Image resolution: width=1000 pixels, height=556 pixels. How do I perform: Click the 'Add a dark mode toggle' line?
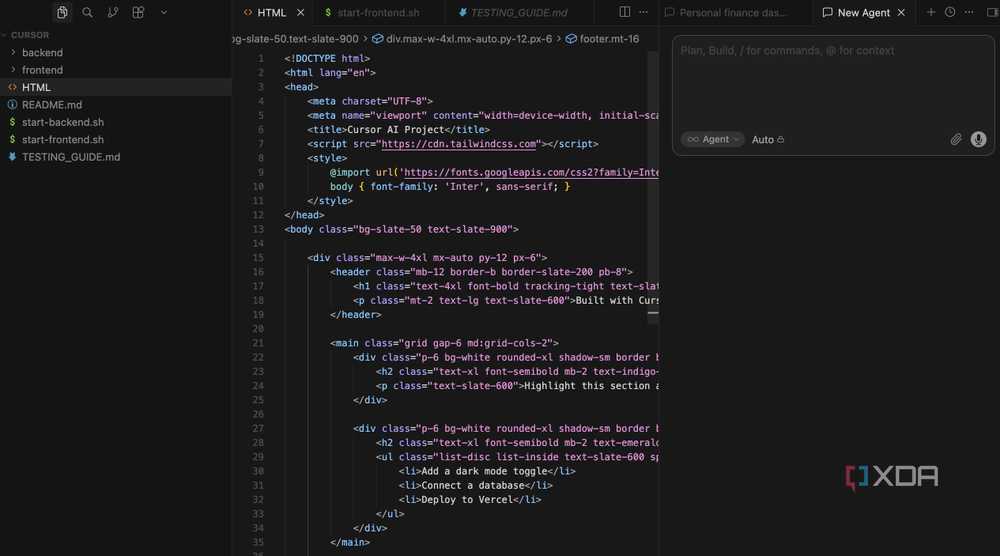(x=487, y=471)
